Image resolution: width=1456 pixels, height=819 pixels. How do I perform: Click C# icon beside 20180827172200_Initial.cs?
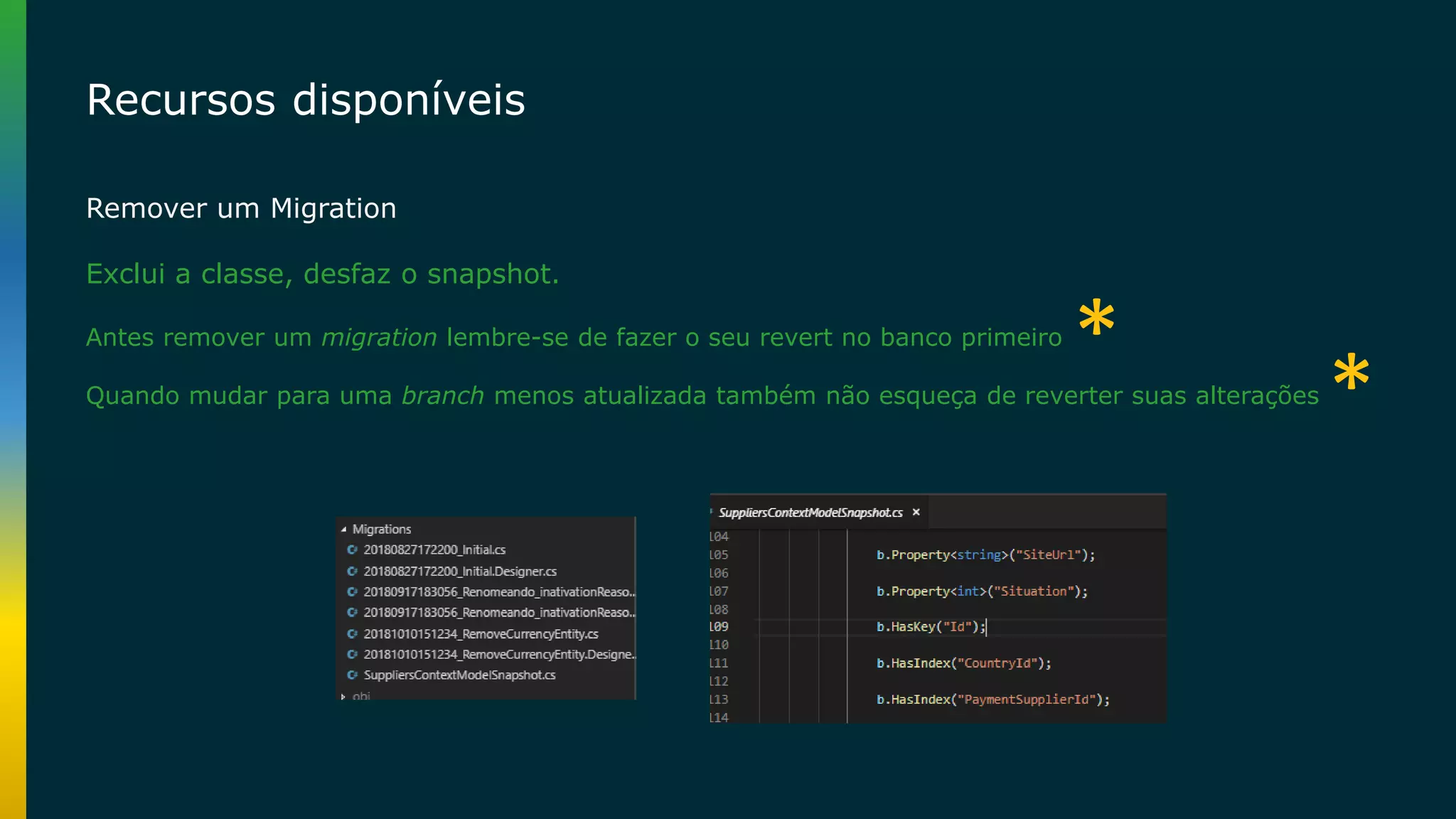[x=352, y=550]
